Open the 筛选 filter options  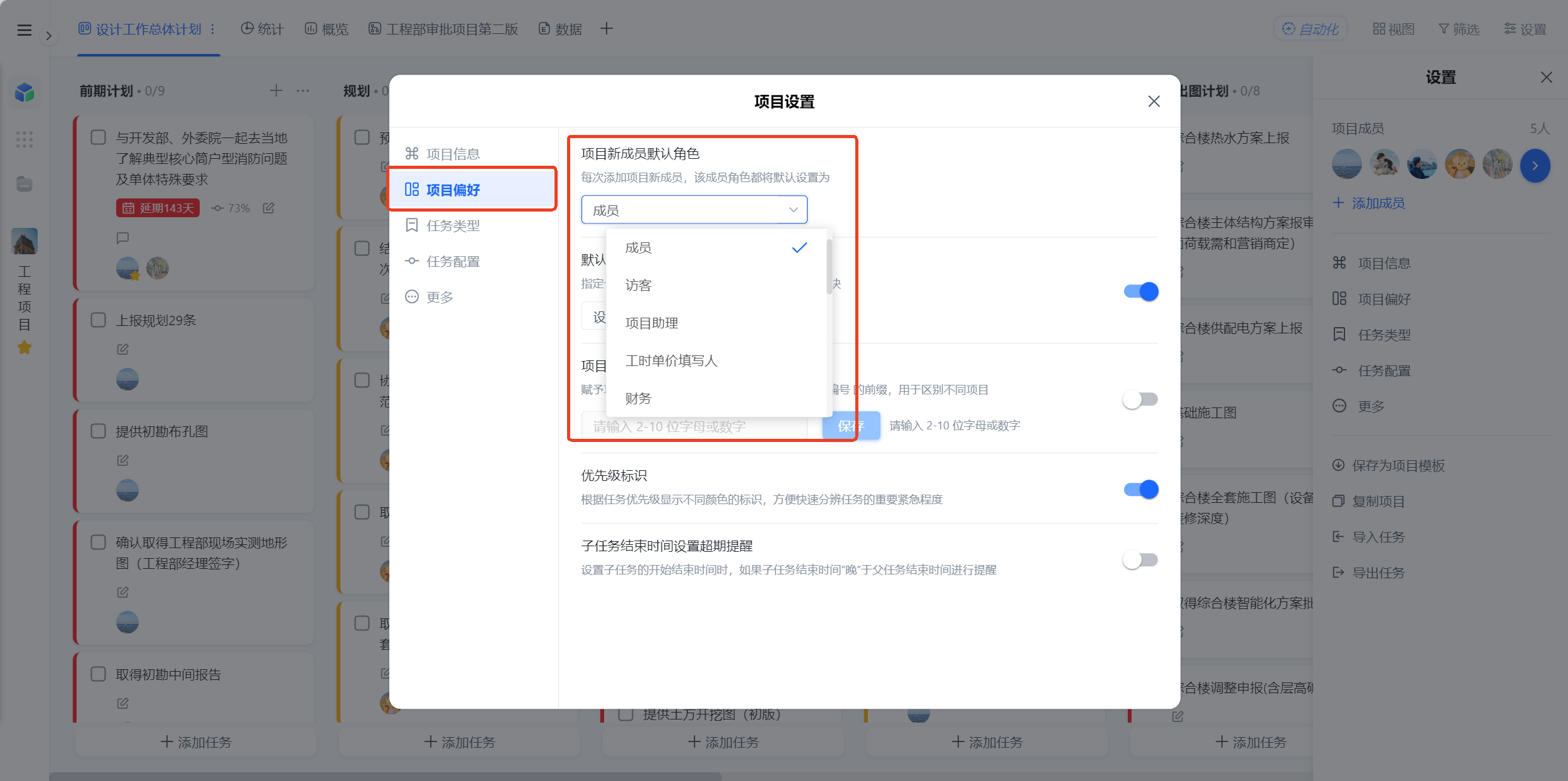pyautogui.click(x=1459, y=29)
